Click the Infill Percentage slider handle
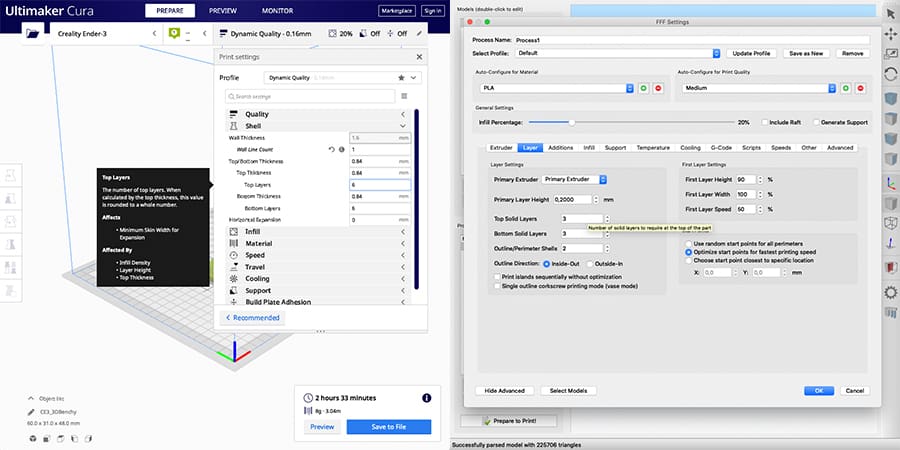This screenshot has height=450, width=900. pyautogui.click(x=572, y=122)
